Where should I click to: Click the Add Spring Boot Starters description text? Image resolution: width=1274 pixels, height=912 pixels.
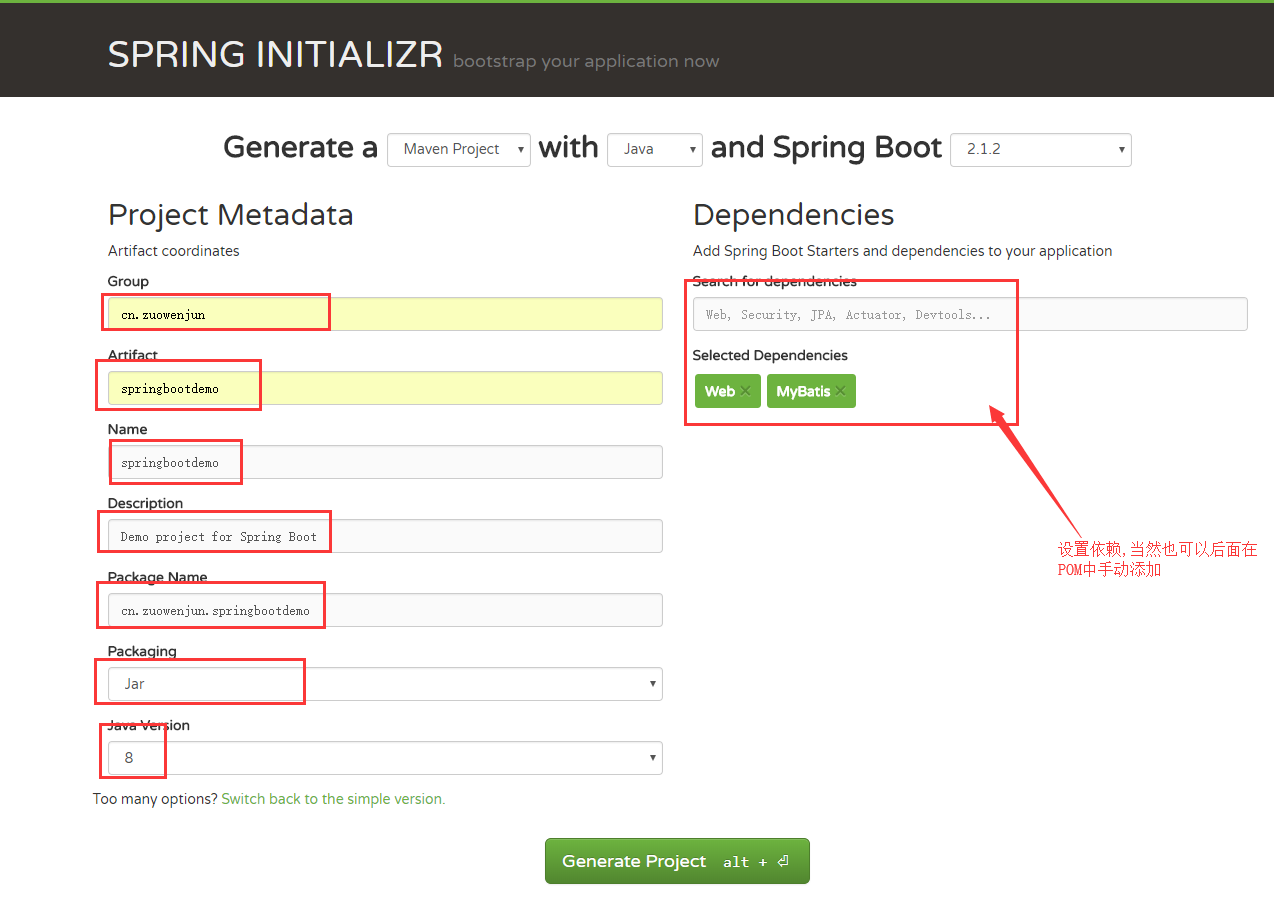[903, 251]
